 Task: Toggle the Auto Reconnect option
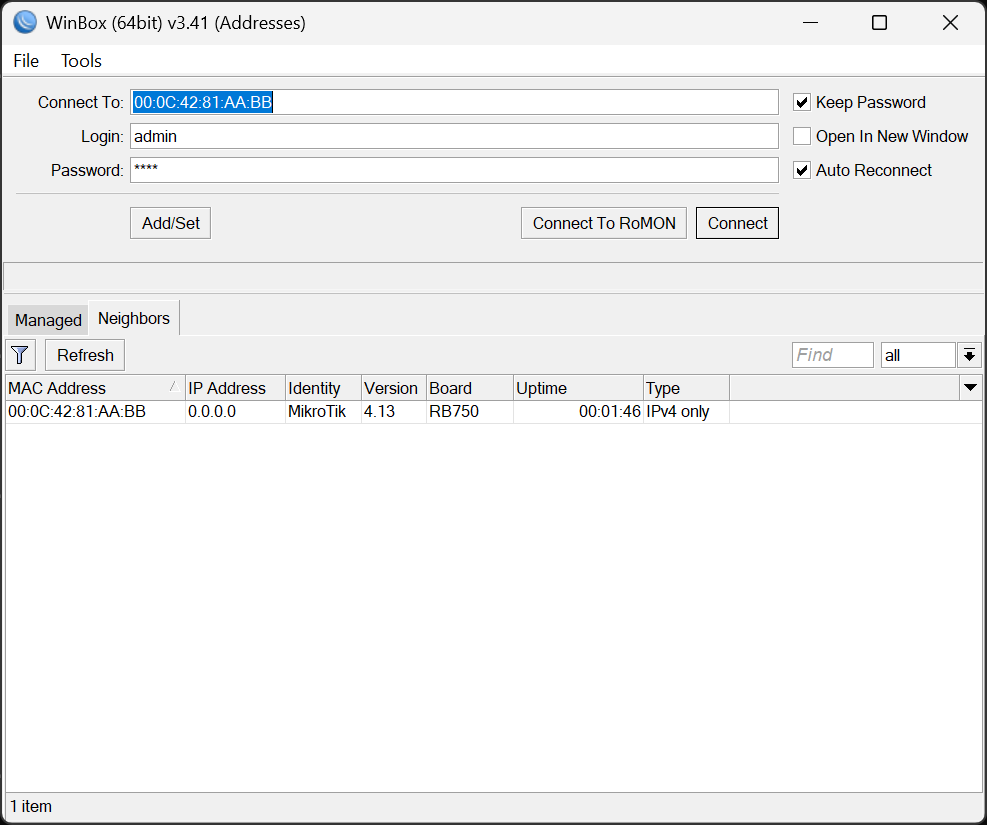801,170
